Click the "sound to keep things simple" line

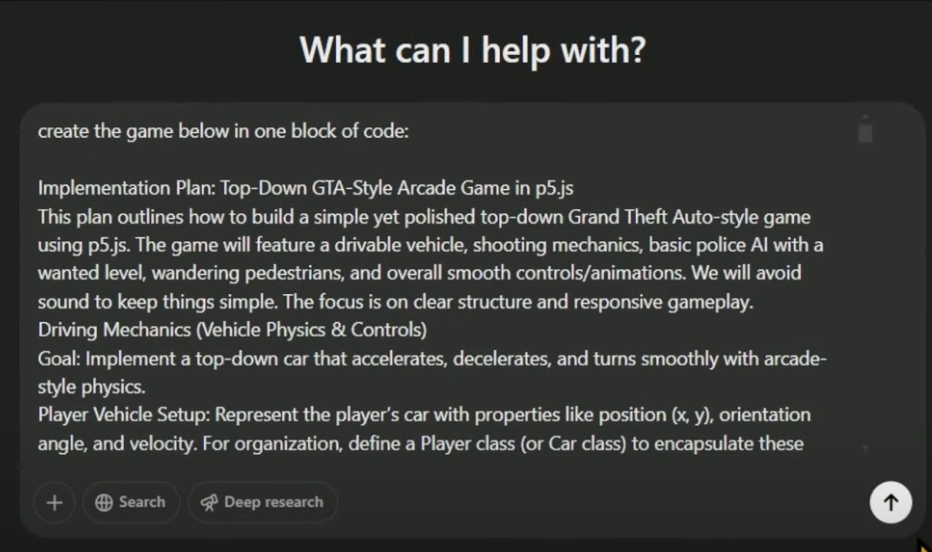pos(395,302)
